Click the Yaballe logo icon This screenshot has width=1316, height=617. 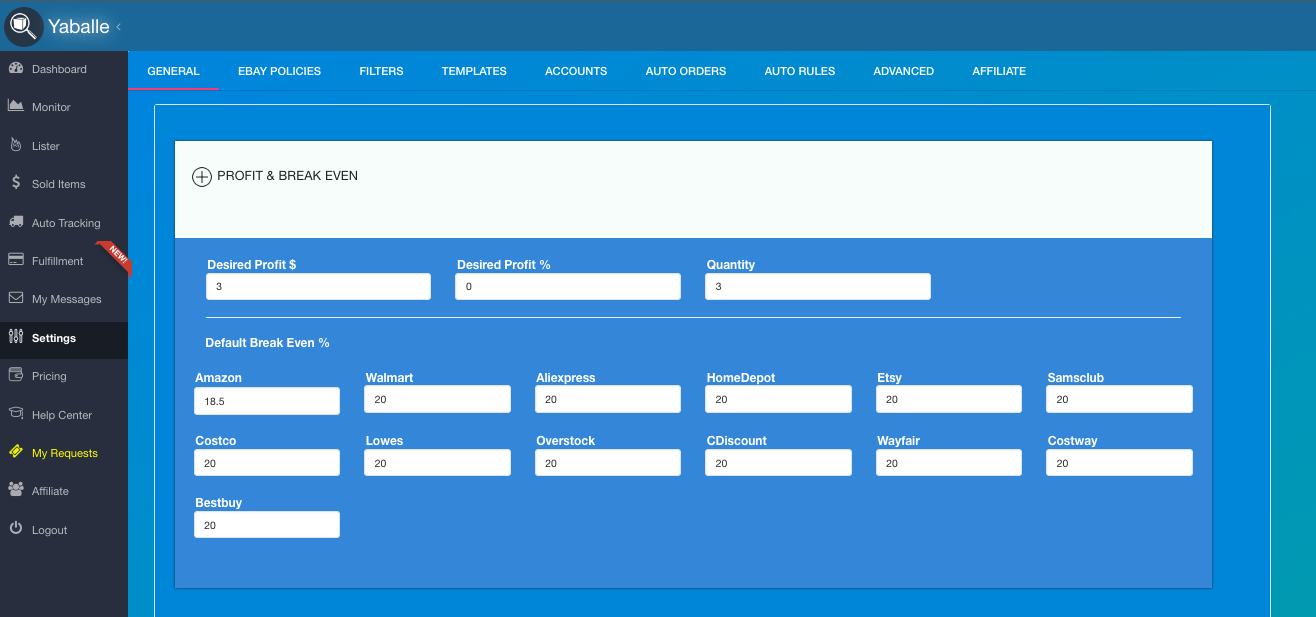tap(23, 26)
